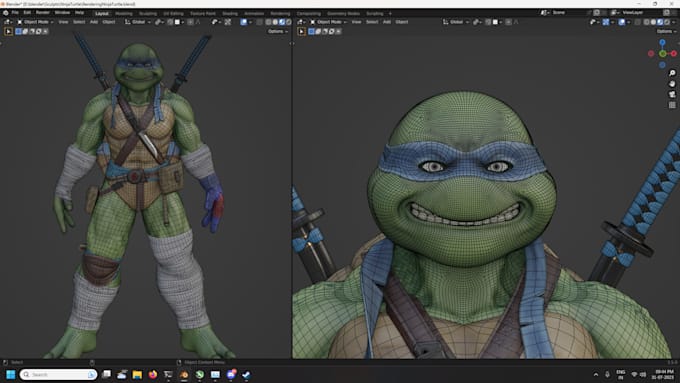Select wireframe shading in left viewport
This screenshot has width=680, height=383.
click(268, 22)
